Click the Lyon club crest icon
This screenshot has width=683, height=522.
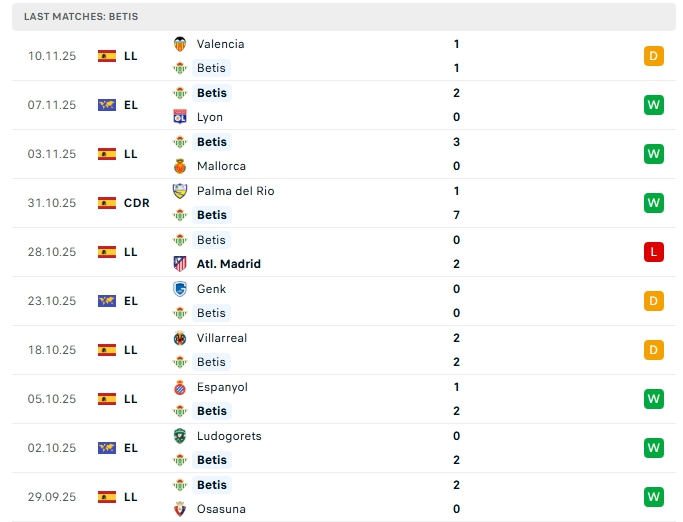180,117
